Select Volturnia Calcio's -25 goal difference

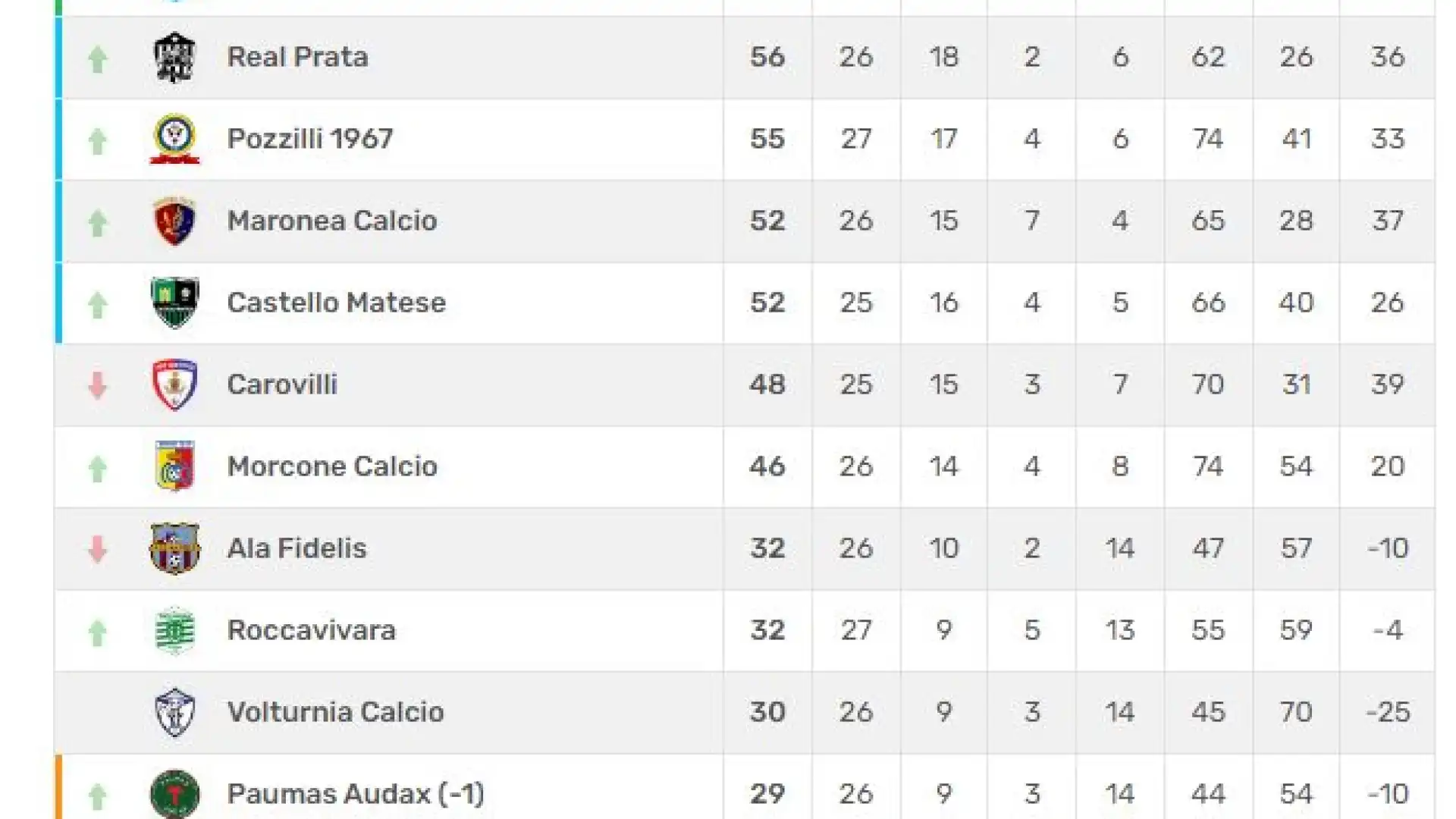(1388, 712)
